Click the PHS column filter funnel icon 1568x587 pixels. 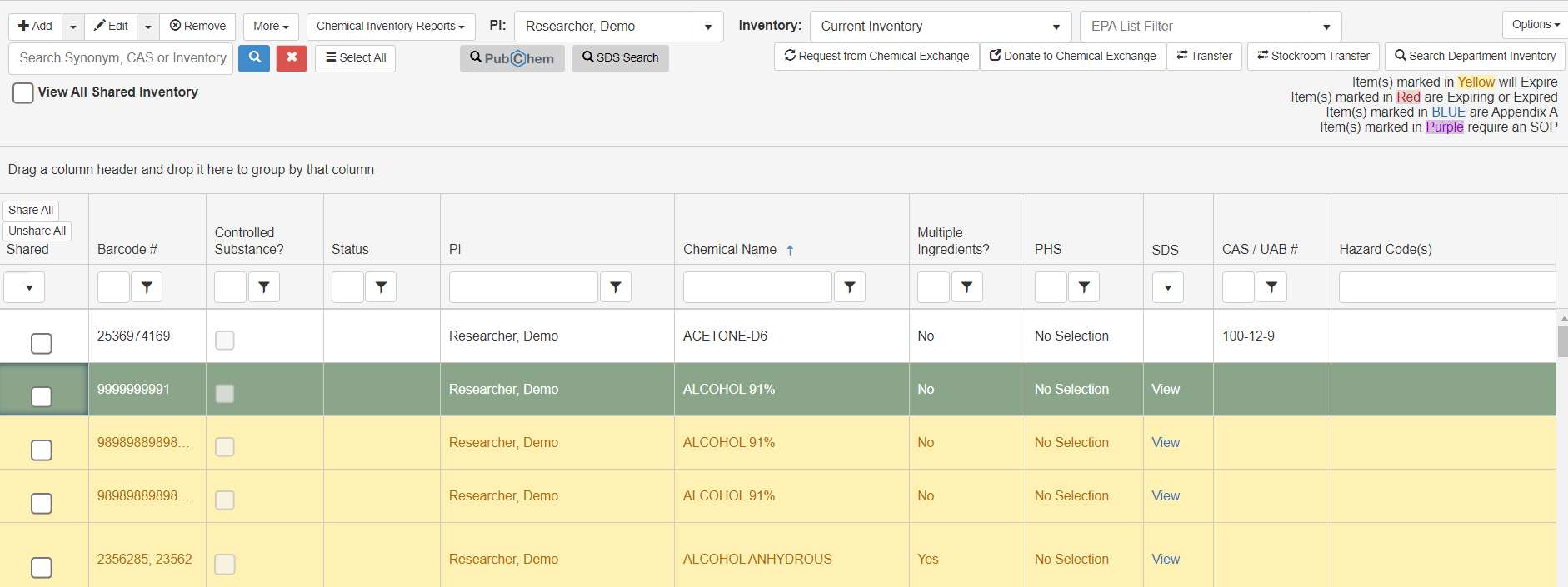1083,287
